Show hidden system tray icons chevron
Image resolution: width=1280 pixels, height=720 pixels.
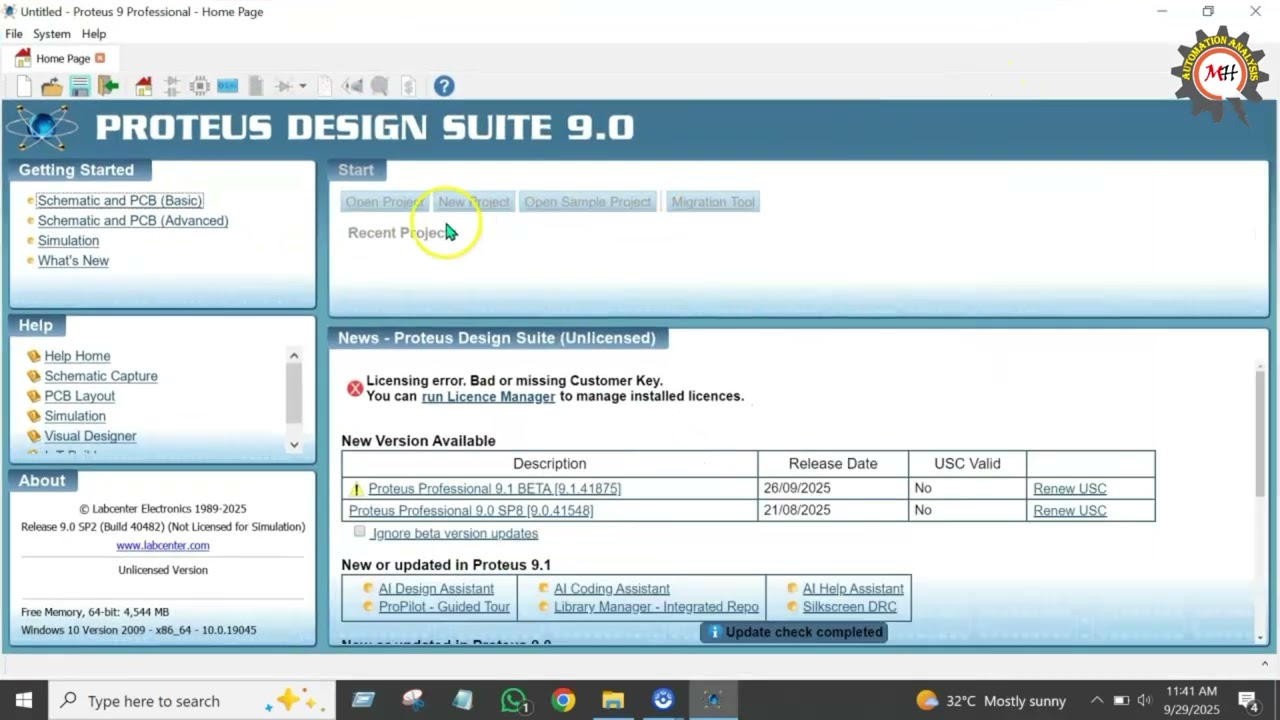pos(1097,701)
